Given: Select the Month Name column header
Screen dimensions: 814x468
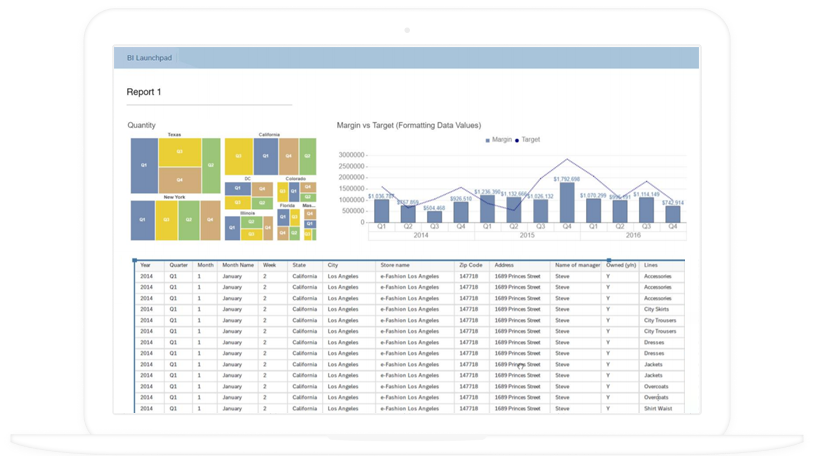Looking at the screenshot, I should click(238, 266).
